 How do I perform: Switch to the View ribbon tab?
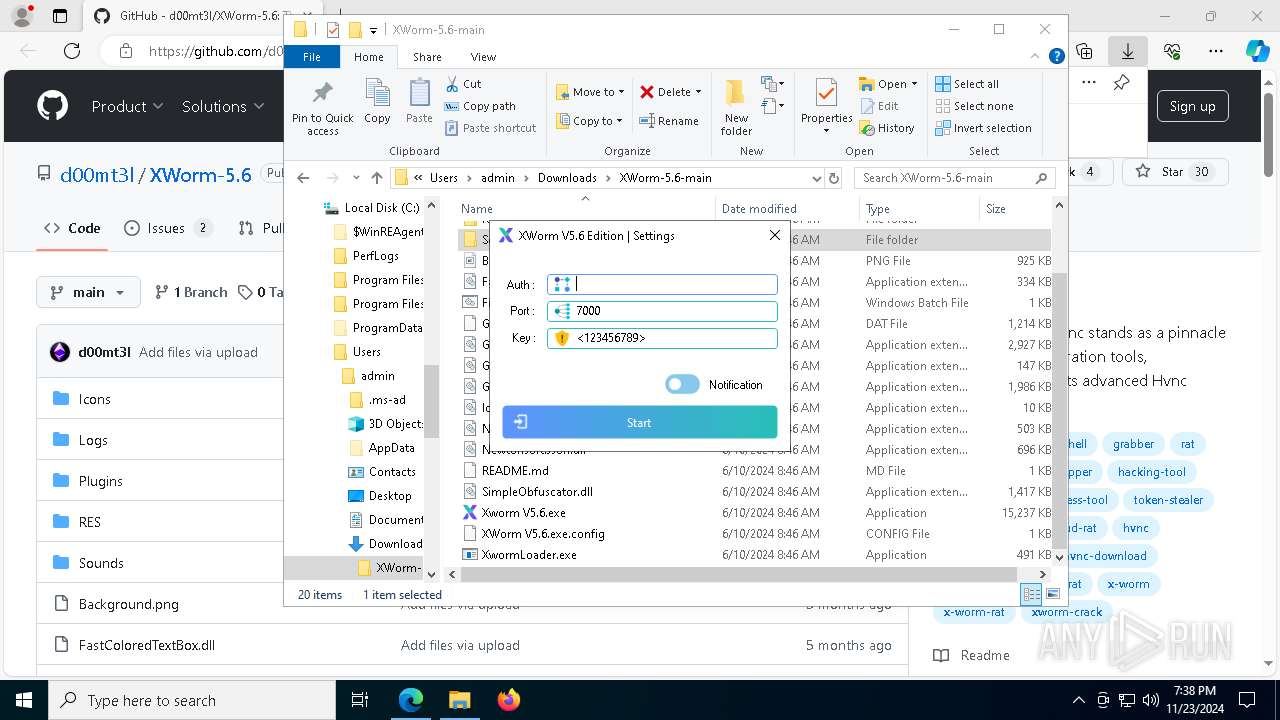(483, 57)
